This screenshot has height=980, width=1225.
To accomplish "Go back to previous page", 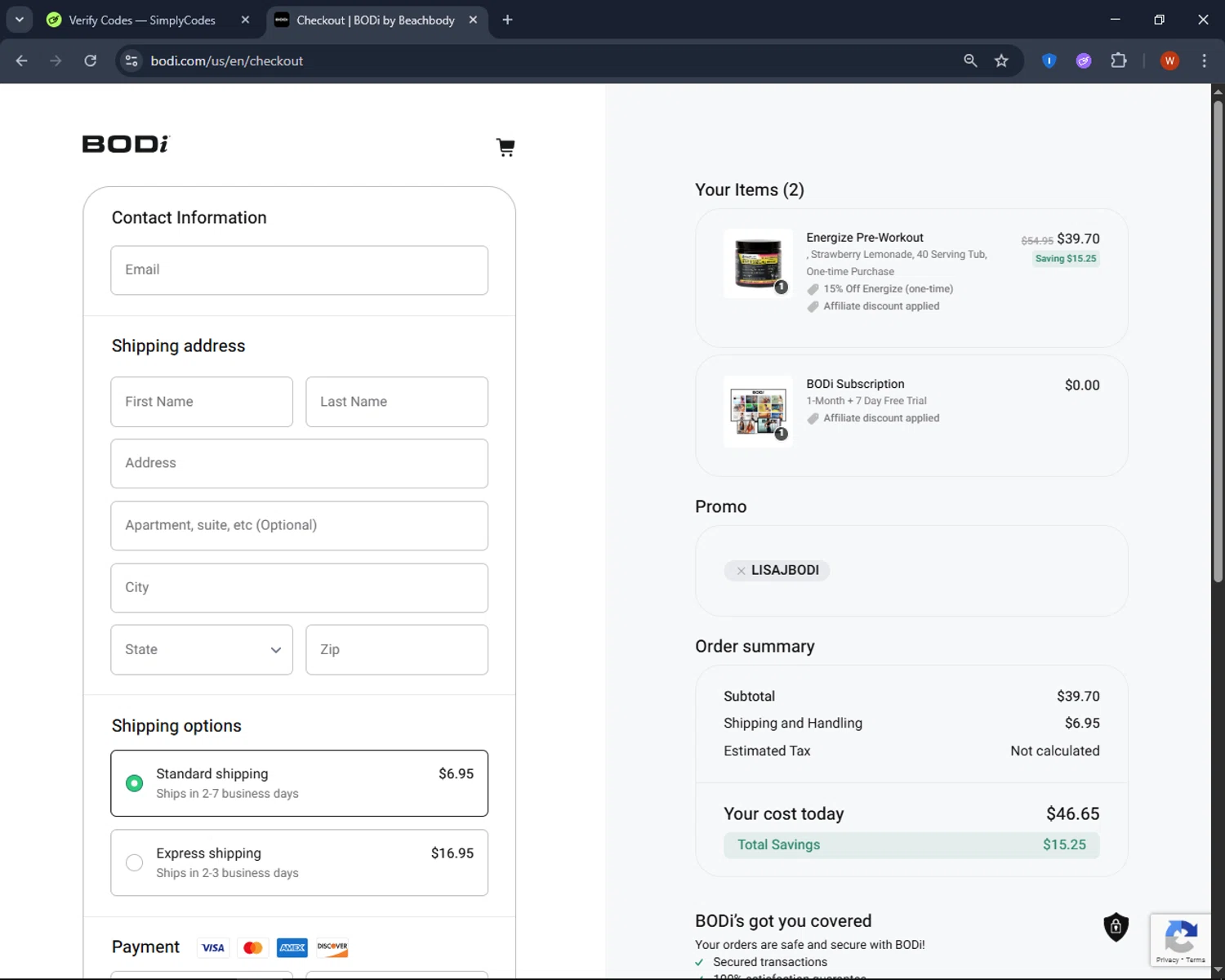I will pyautogui.click(x=22, y=60).
